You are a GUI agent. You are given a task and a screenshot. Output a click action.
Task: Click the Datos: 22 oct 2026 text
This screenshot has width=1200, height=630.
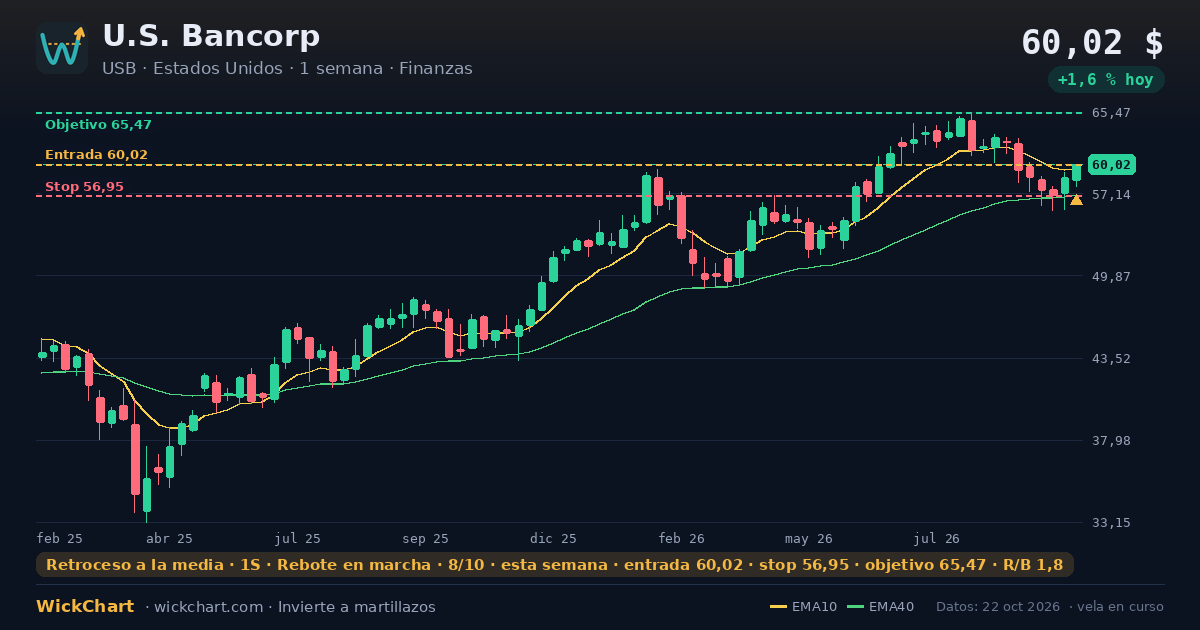[1000, 607]
